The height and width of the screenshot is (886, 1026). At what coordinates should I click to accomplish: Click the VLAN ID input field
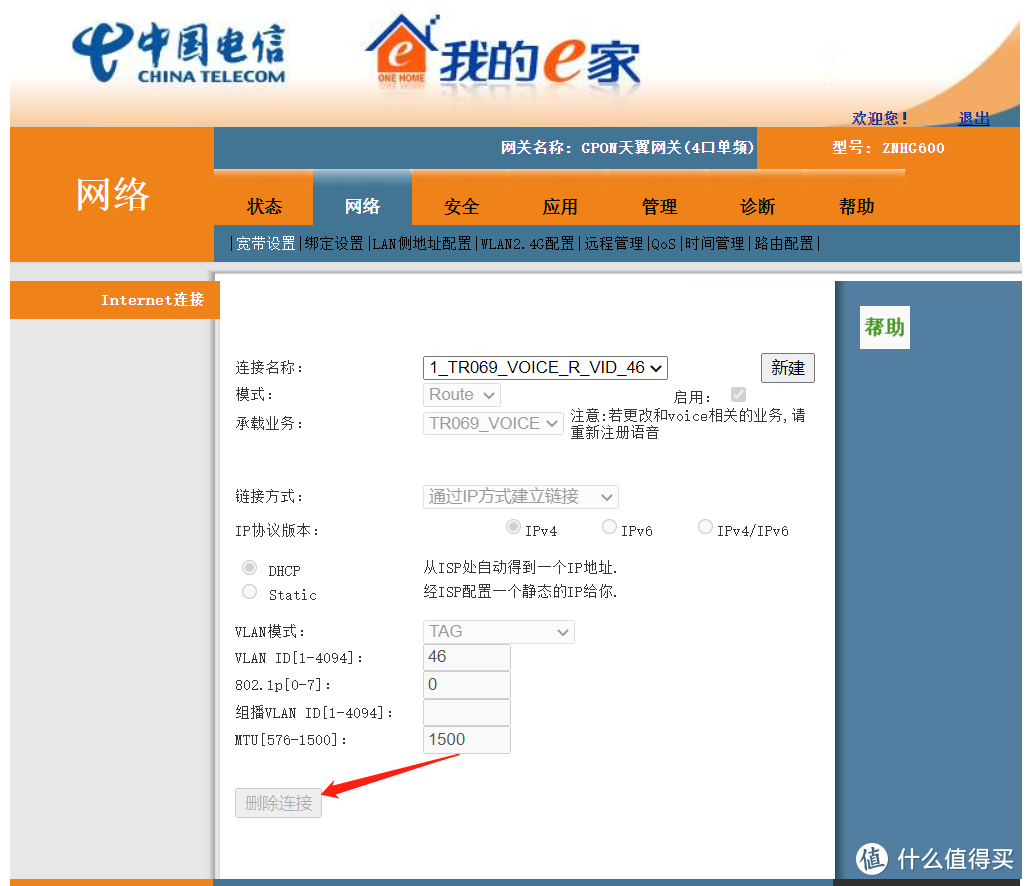tap(467, 657)
